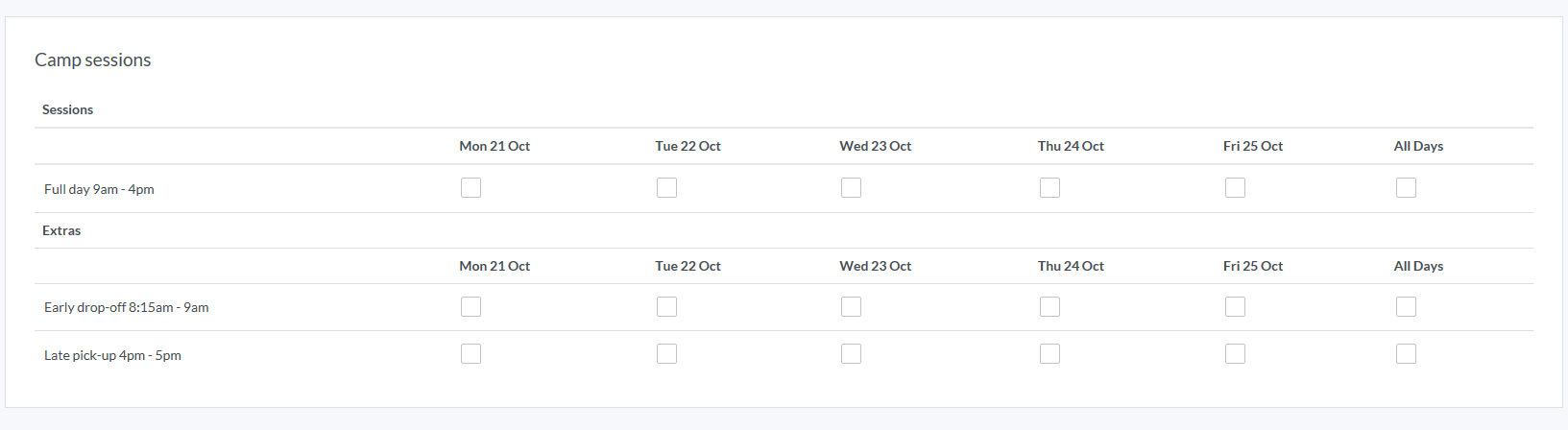Enable Late pick-up for Thu 24 Oct
The width and height of the screenshot is (1568, 430).
tap(1049, 354)
